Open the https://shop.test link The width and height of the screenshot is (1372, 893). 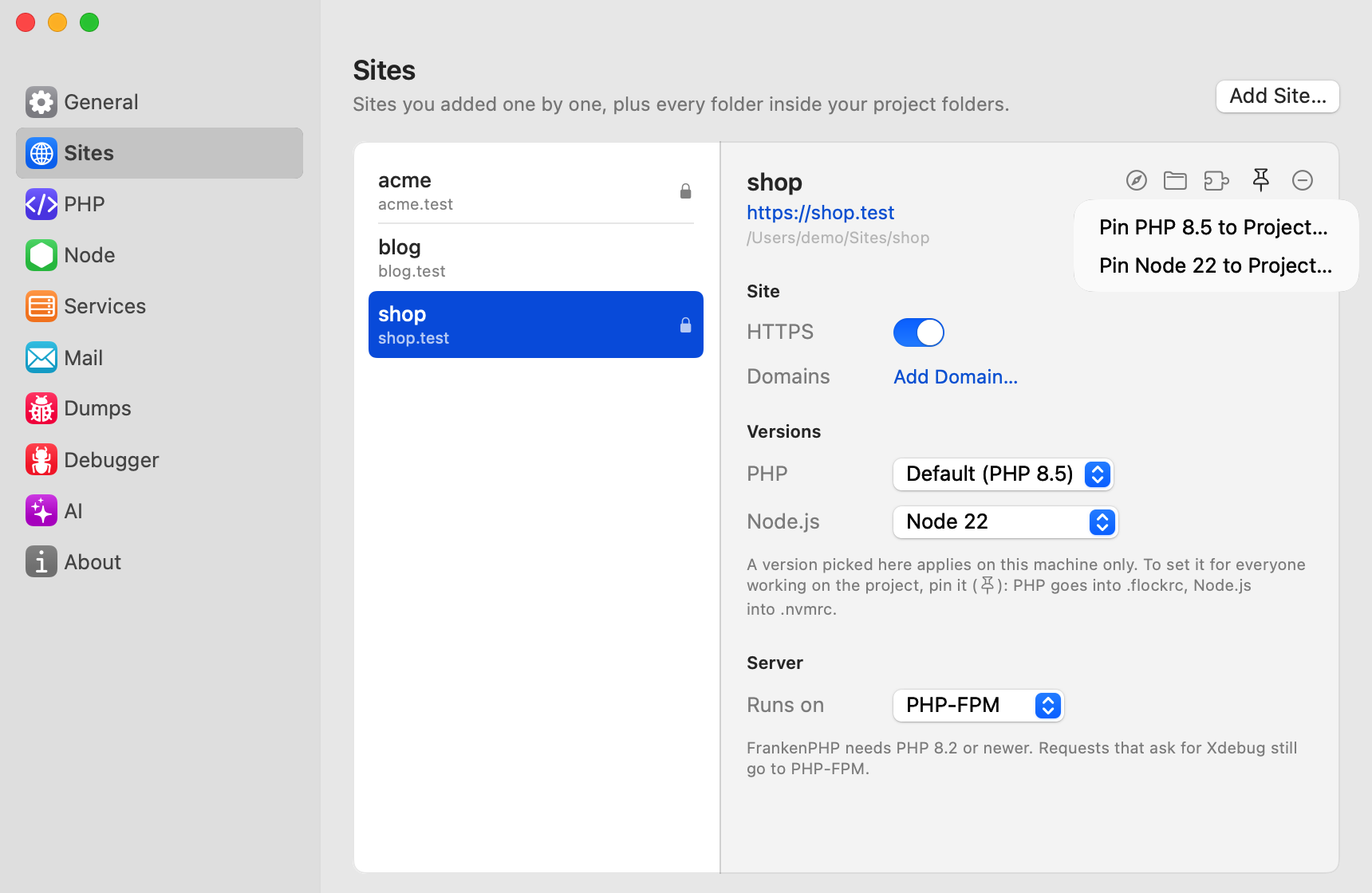[x=820, y=213]
